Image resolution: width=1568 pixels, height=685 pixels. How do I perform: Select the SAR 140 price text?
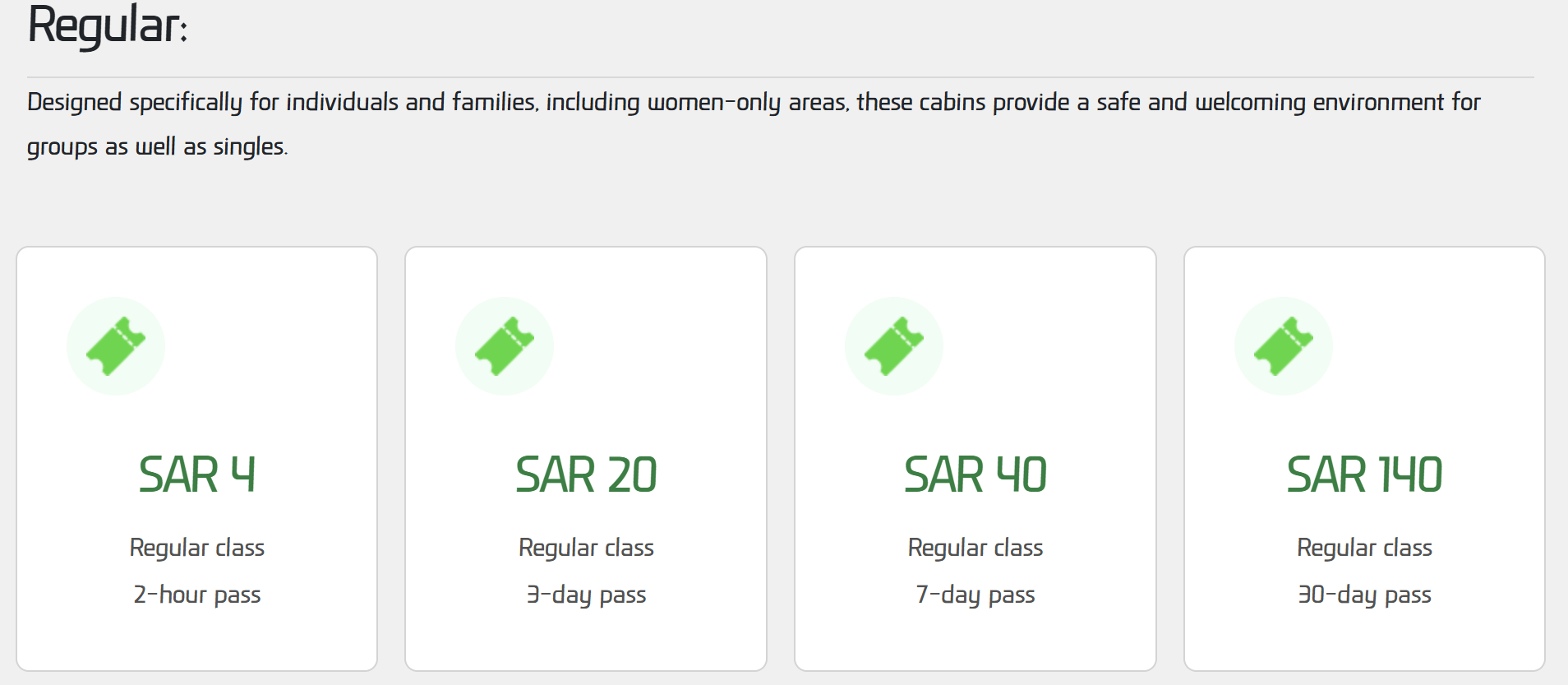(x=1364, y=474)
